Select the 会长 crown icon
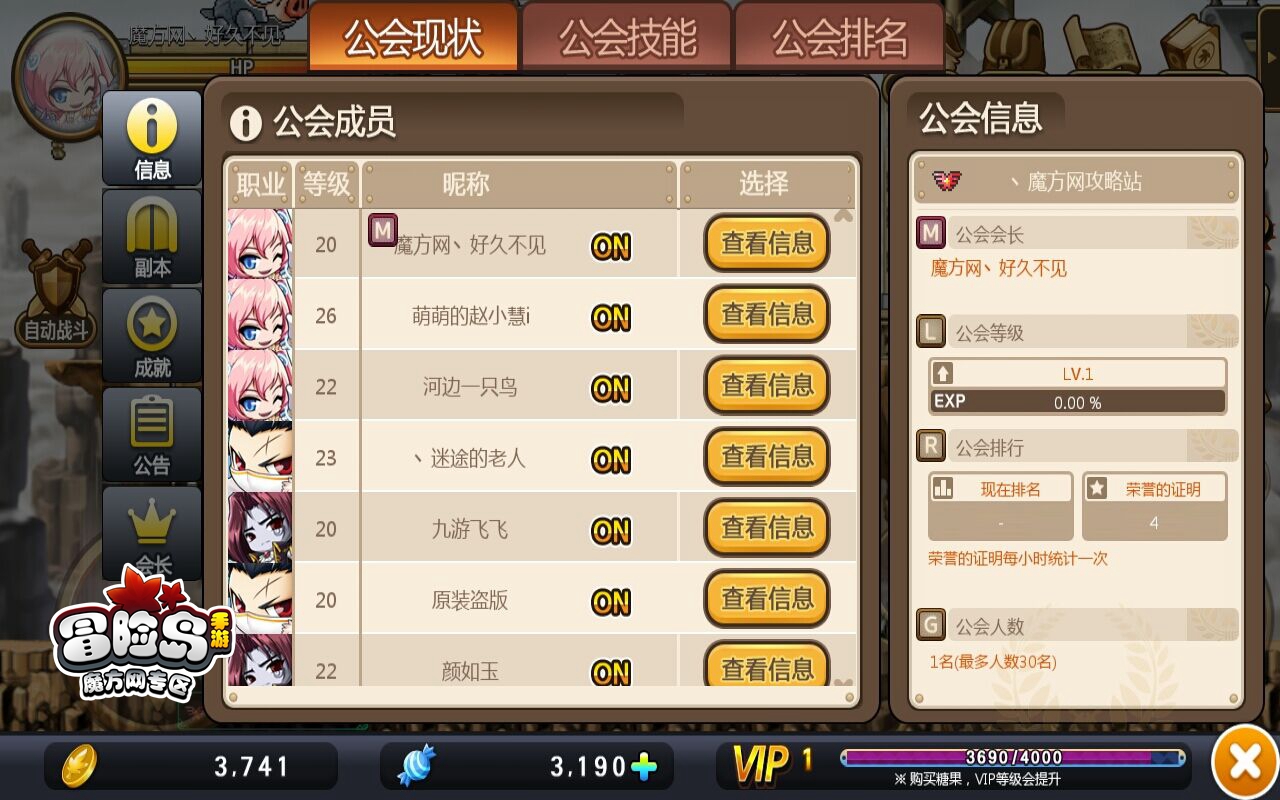The width and height of the screenshot is (1280, 800). point(152,532)
